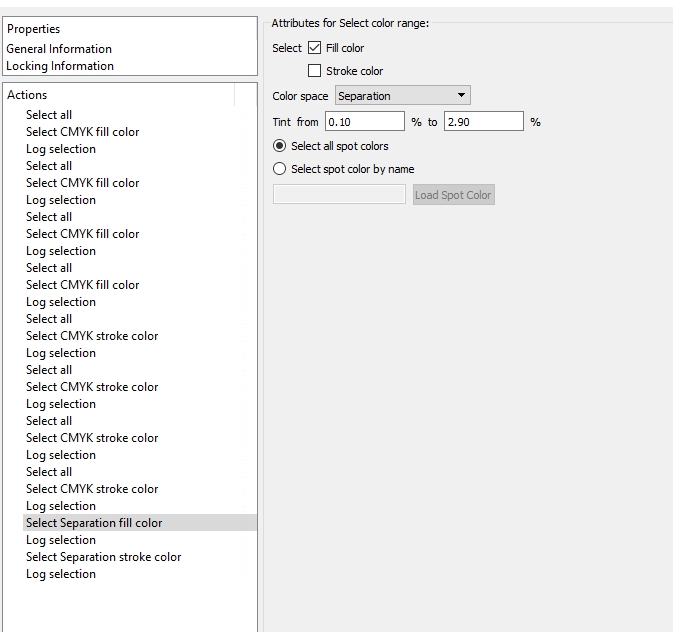Viewport: 673px width, 632px height.
Task: Click the Tint to value field
Action: coord(483,122)
